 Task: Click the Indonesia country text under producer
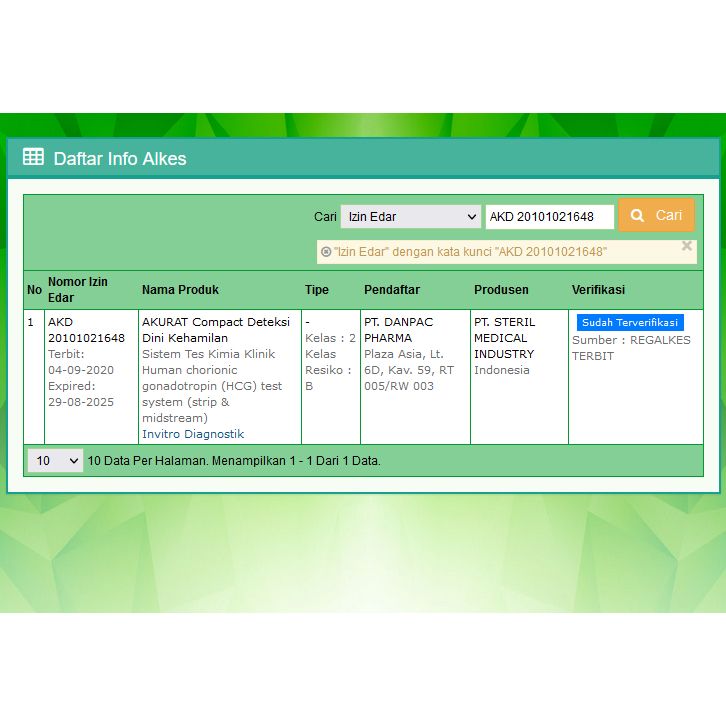[501, 370]
